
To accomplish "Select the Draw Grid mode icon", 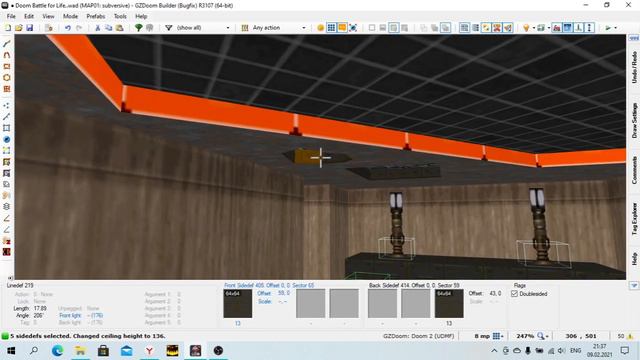I will (7, 89).
